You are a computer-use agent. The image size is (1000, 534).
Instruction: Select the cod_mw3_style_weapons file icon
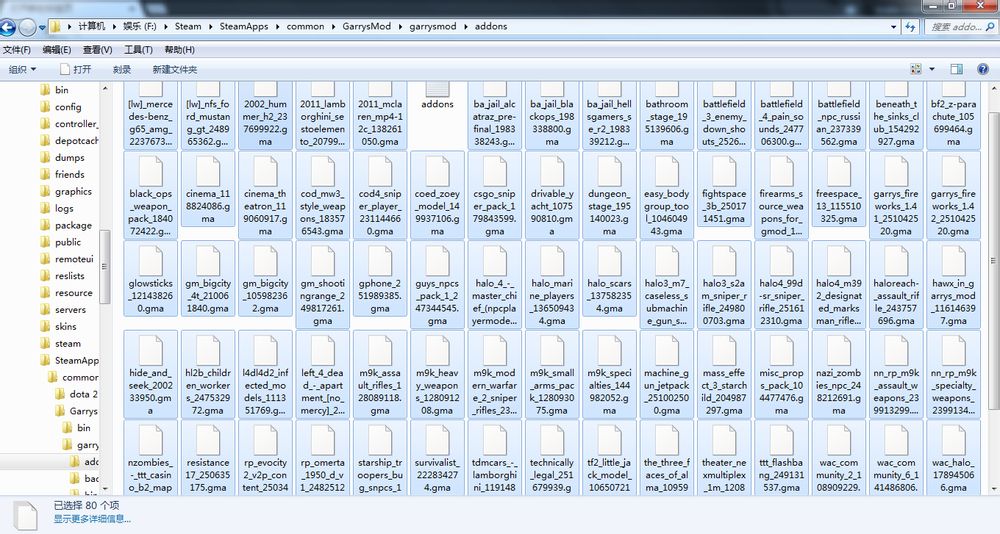pos(323,170)
